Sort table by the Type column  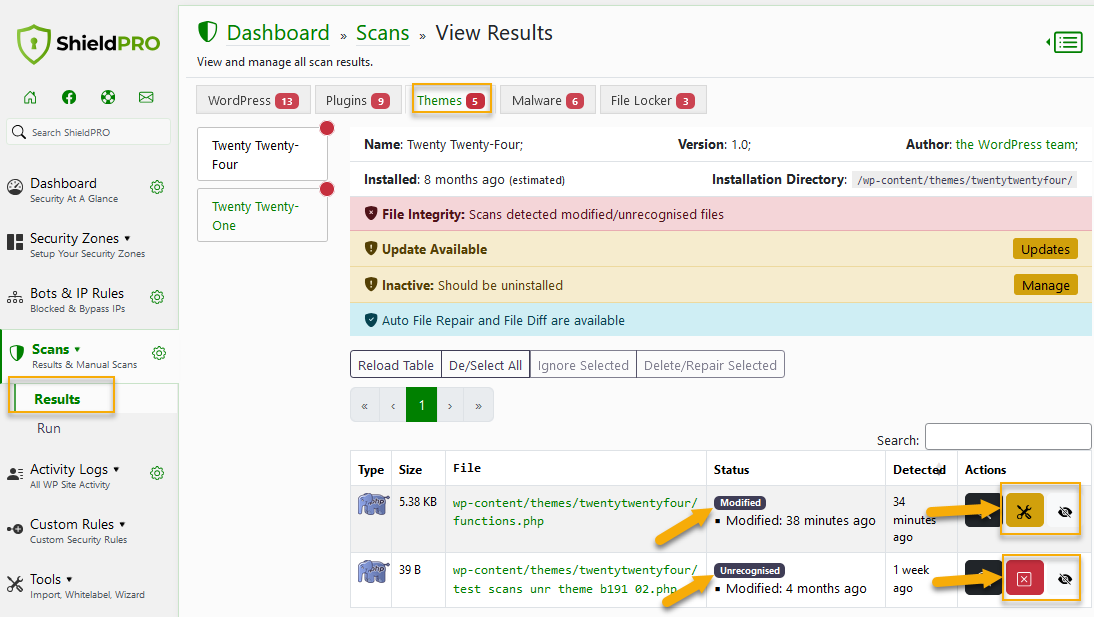click(370, 470)
